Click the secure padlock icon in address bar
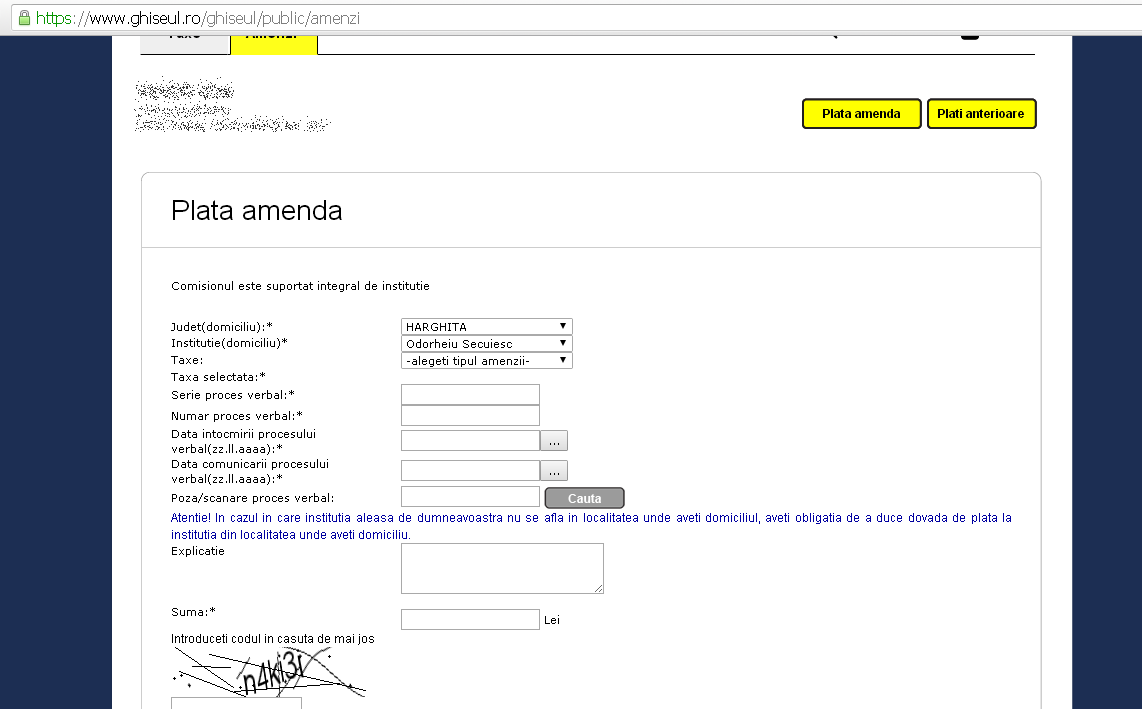Image resolution: width=1142 pixels, height=709 pixels. click(24, 18)
